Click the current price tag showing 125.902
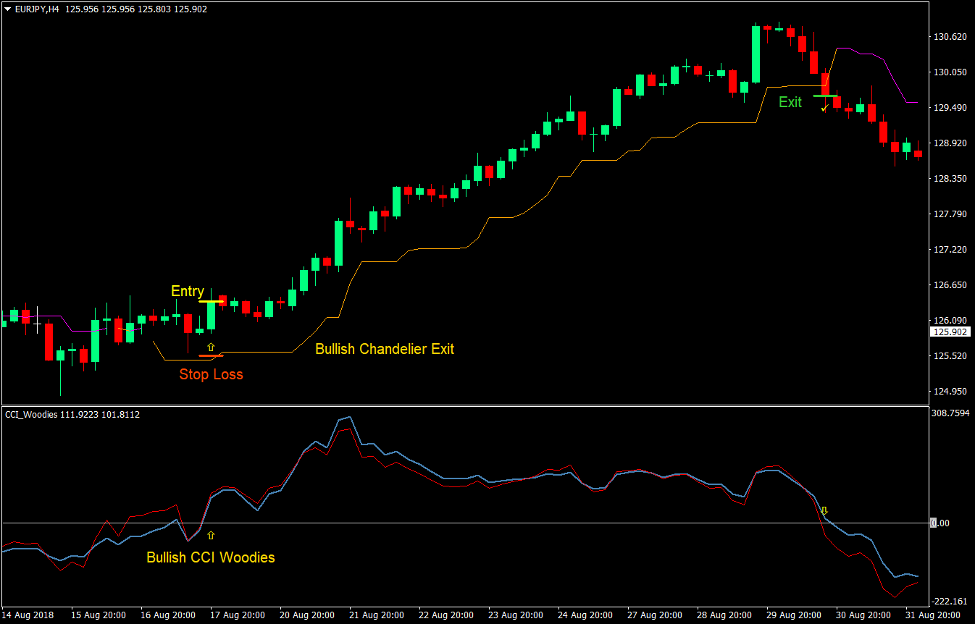 [x=948, y=332]
